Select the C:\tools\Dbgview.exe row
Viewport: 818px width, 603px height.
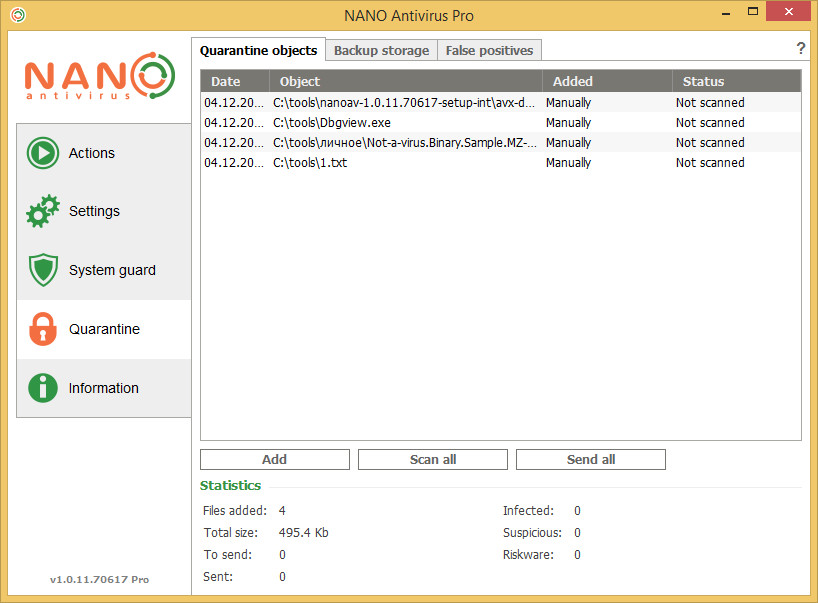click(x=501, y=123)
